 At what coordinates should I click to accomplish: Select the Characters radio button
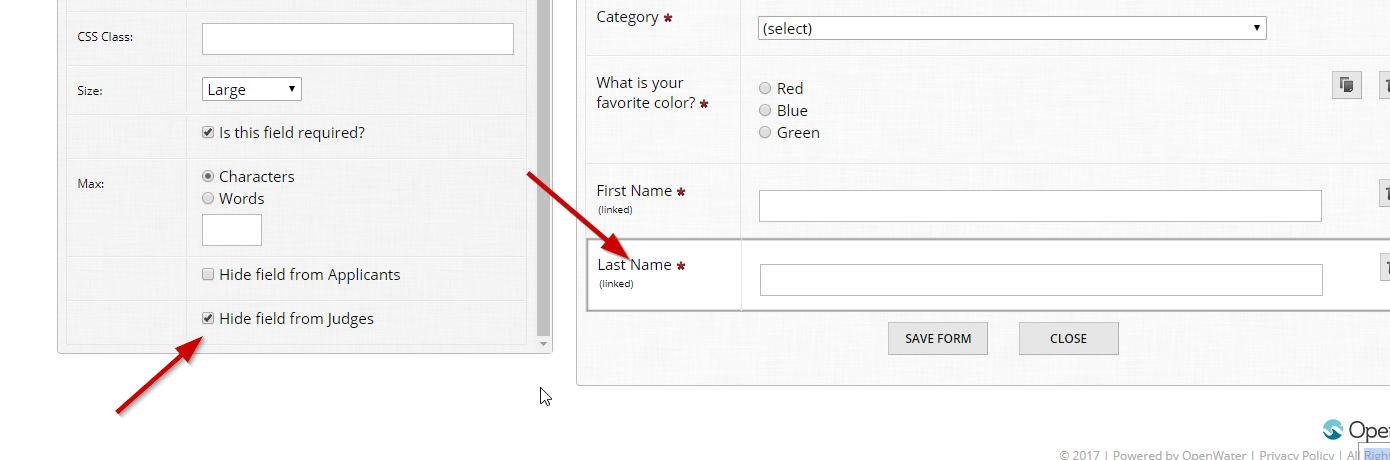coord(208,176)
